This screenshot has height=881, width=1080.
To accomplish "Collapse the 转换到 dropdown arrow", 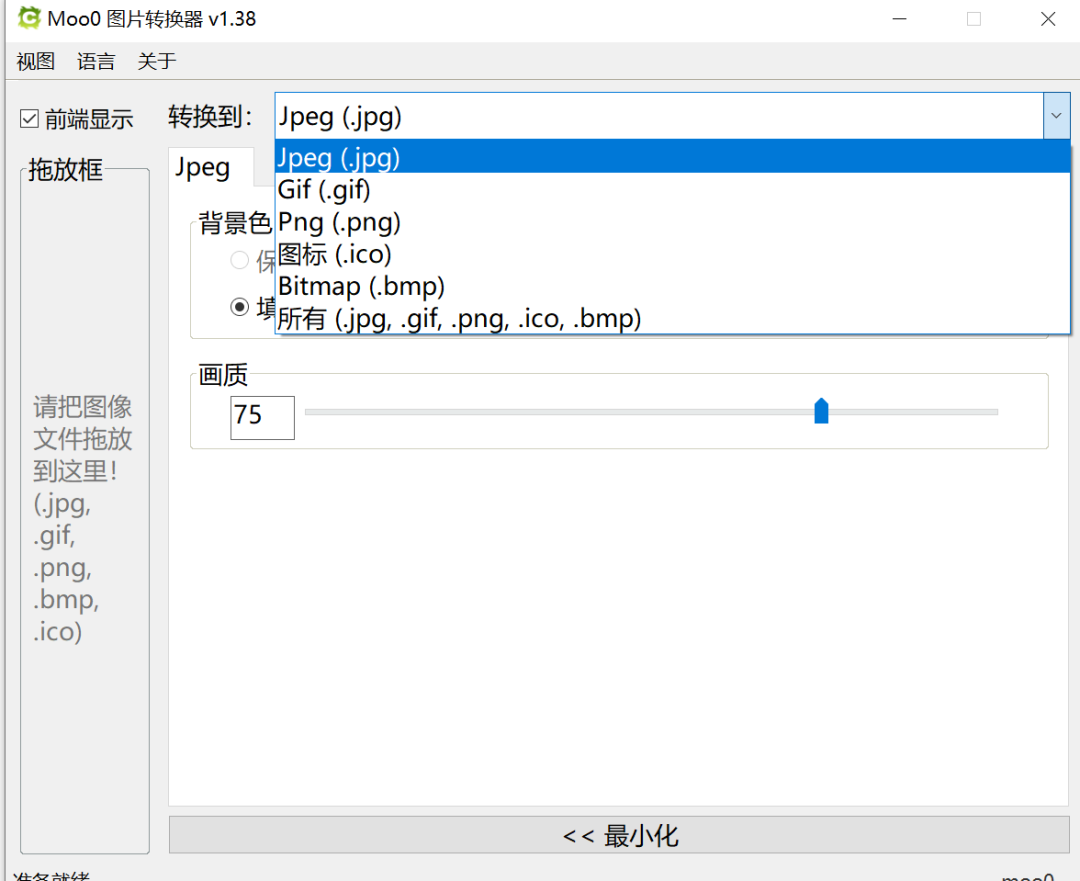I will point(1056,116).
